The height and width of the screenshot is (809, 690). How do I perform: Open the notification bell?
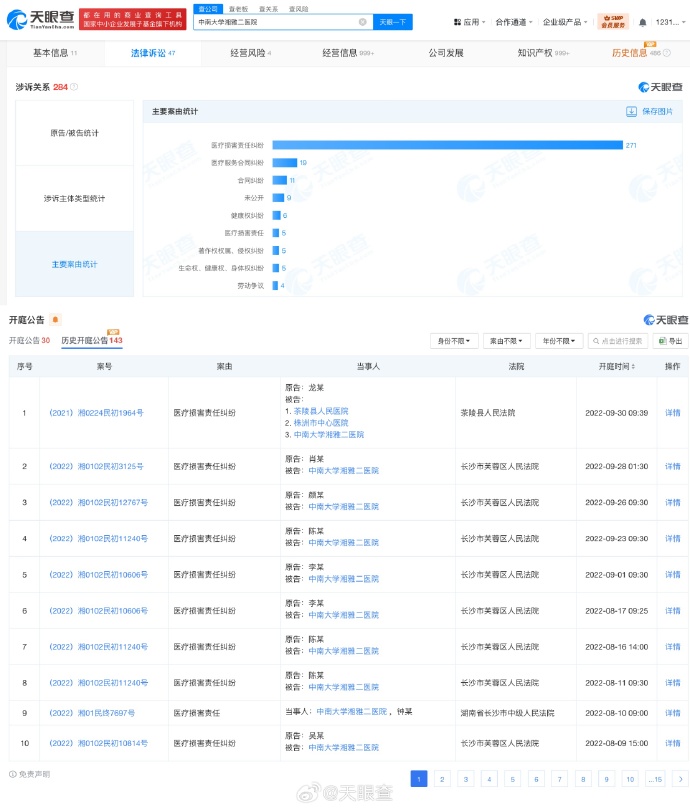coord(643,22)
